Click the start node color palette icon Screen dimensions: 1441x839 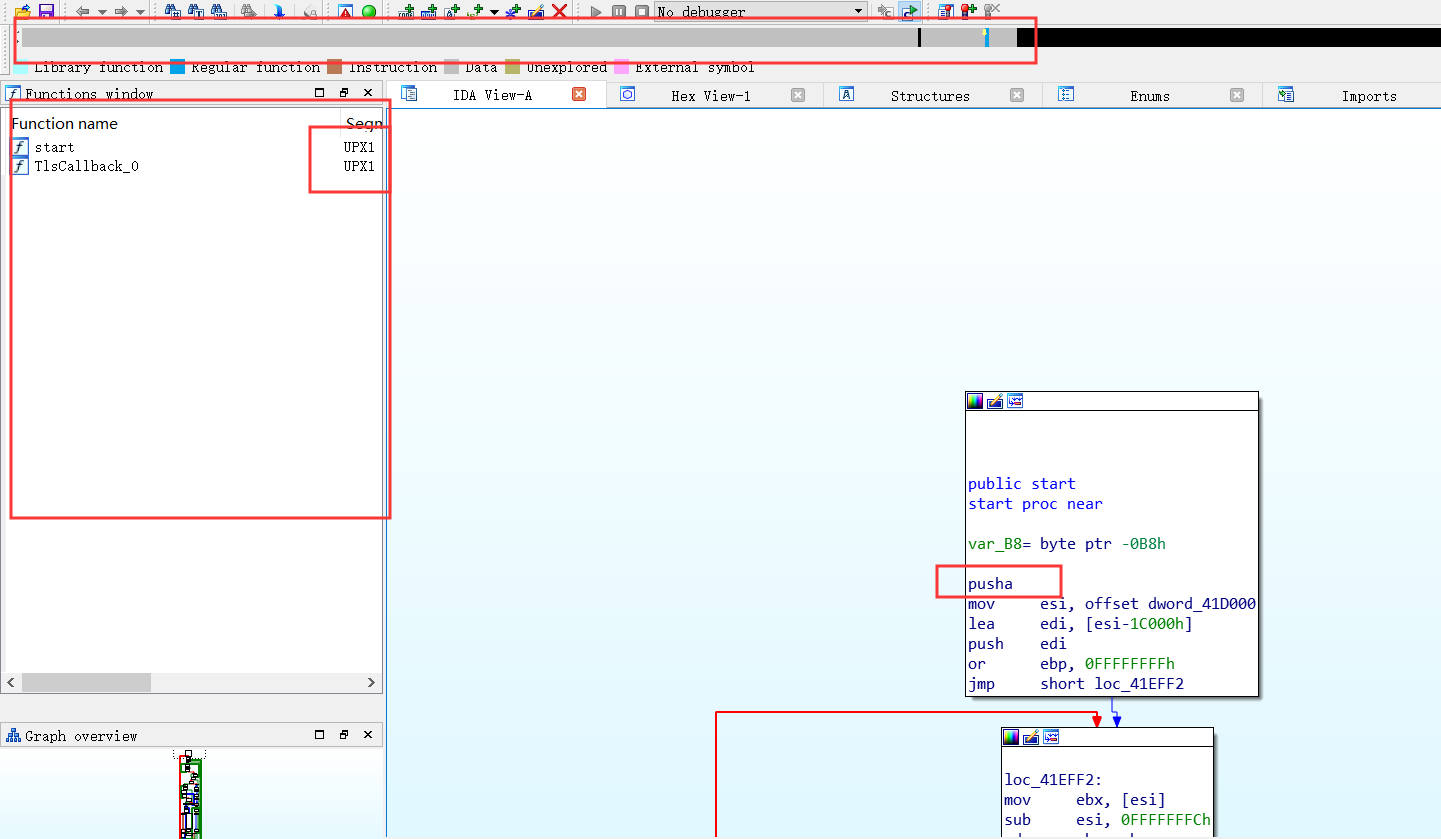(975, 401)
